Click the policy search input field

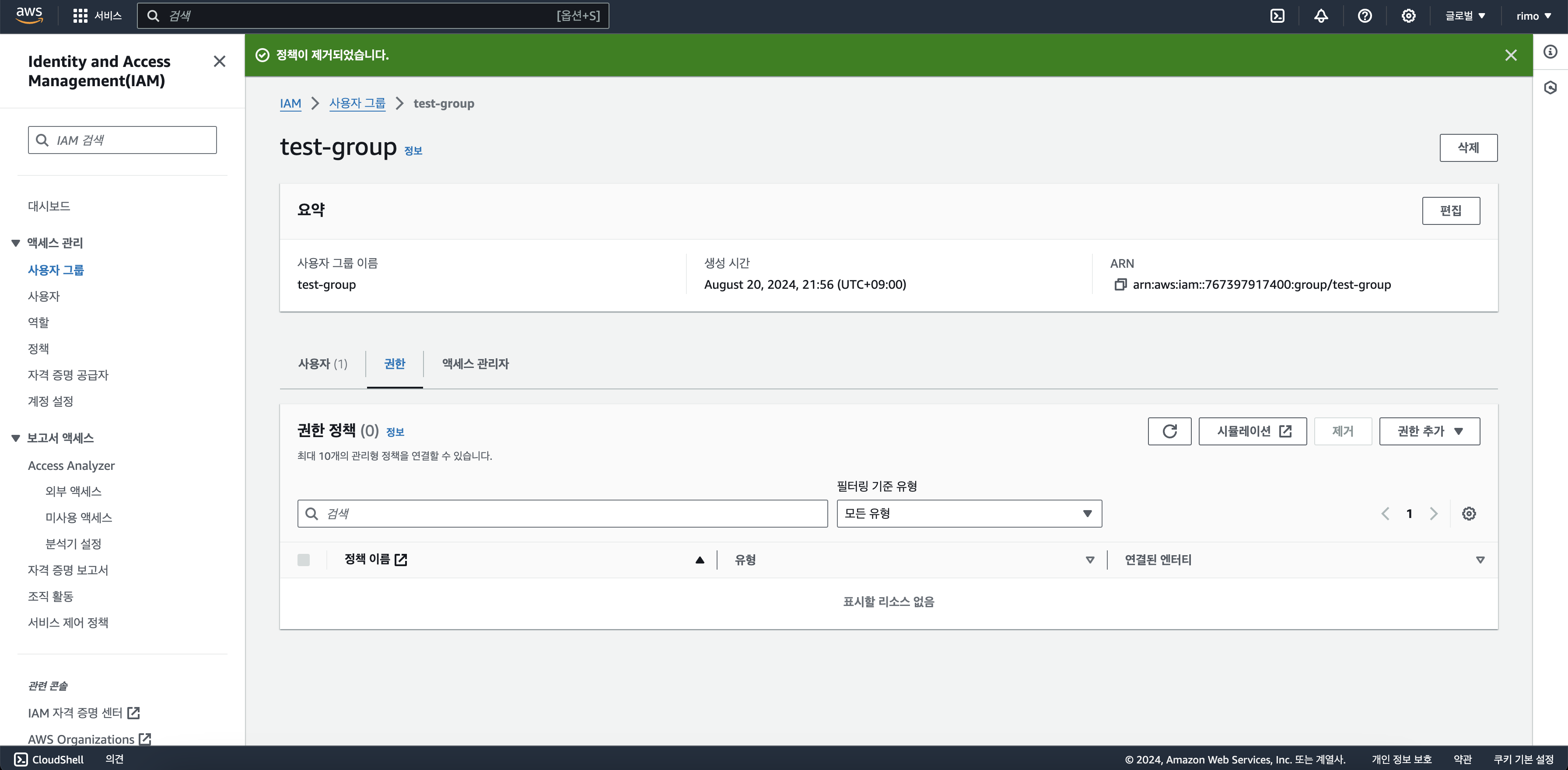point(562,513)
